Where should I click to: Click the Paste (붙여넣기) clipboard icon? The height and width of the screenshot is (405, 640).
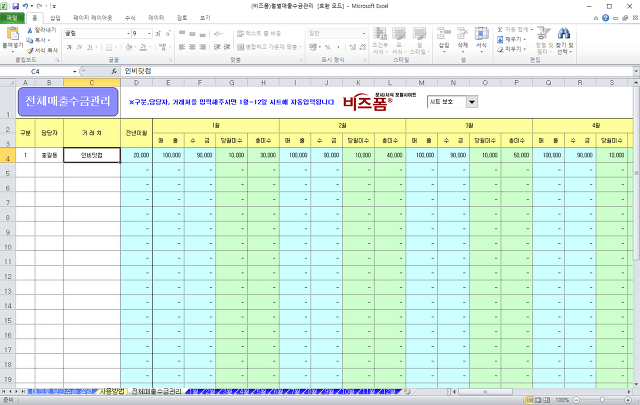point(13,33)
